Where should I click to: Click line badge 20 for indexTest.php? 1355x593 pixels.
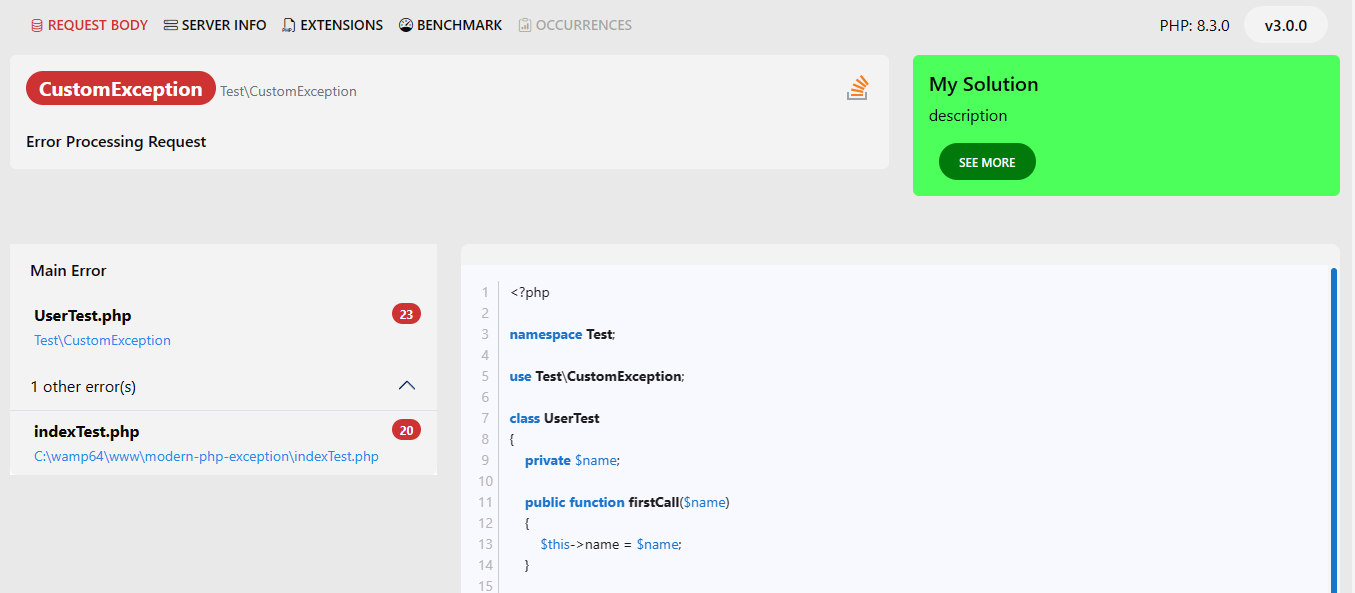point(406,430)
